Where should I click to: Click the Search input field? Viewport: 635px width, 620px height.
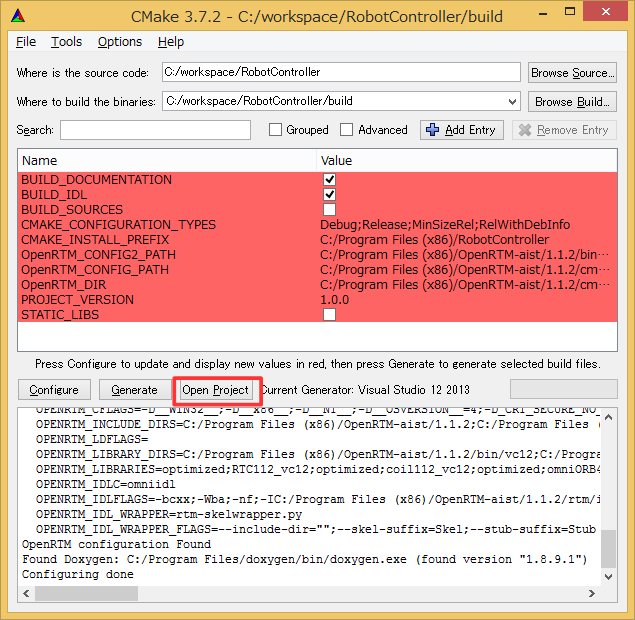154,130
